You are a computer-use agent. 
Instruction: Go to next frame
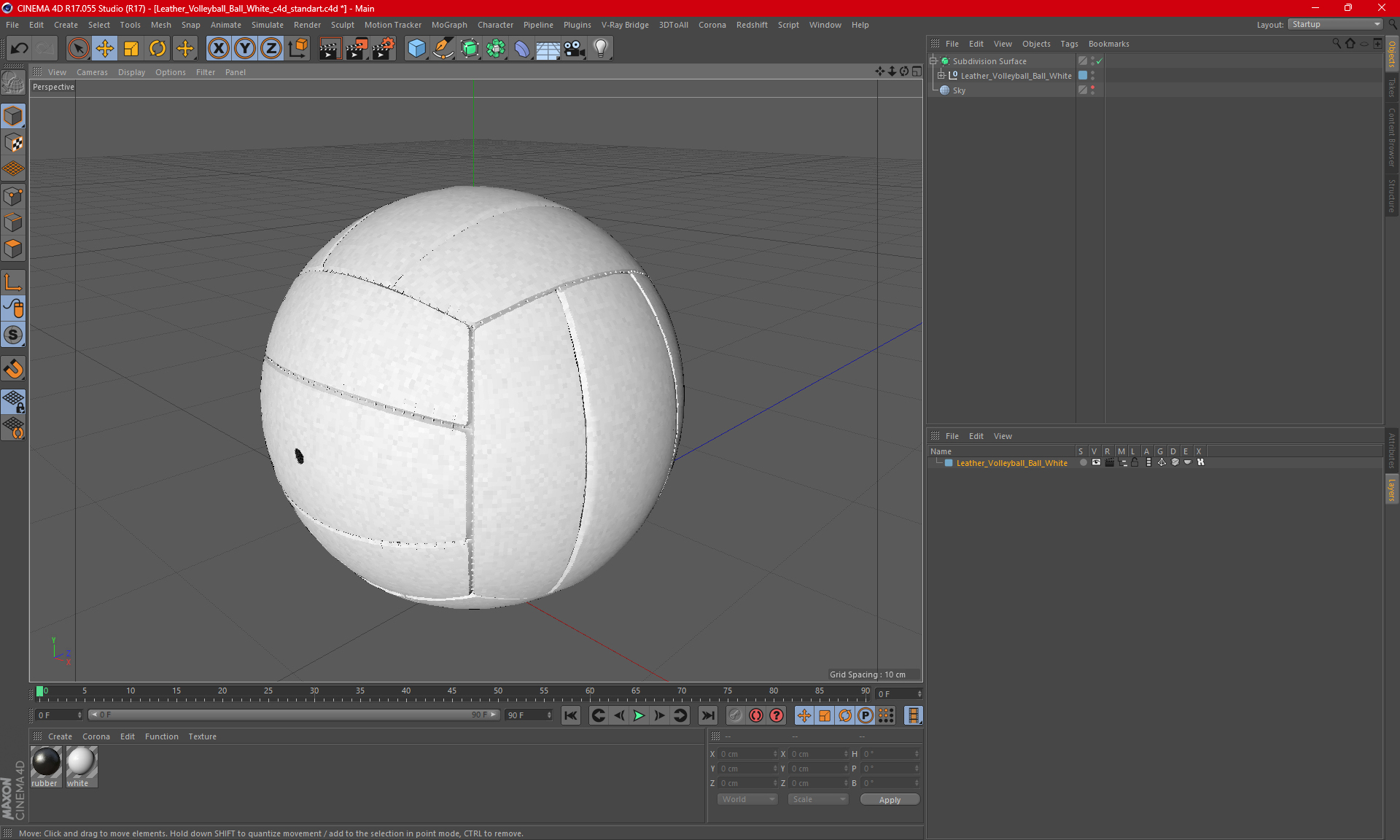click(x=659, y=715)
